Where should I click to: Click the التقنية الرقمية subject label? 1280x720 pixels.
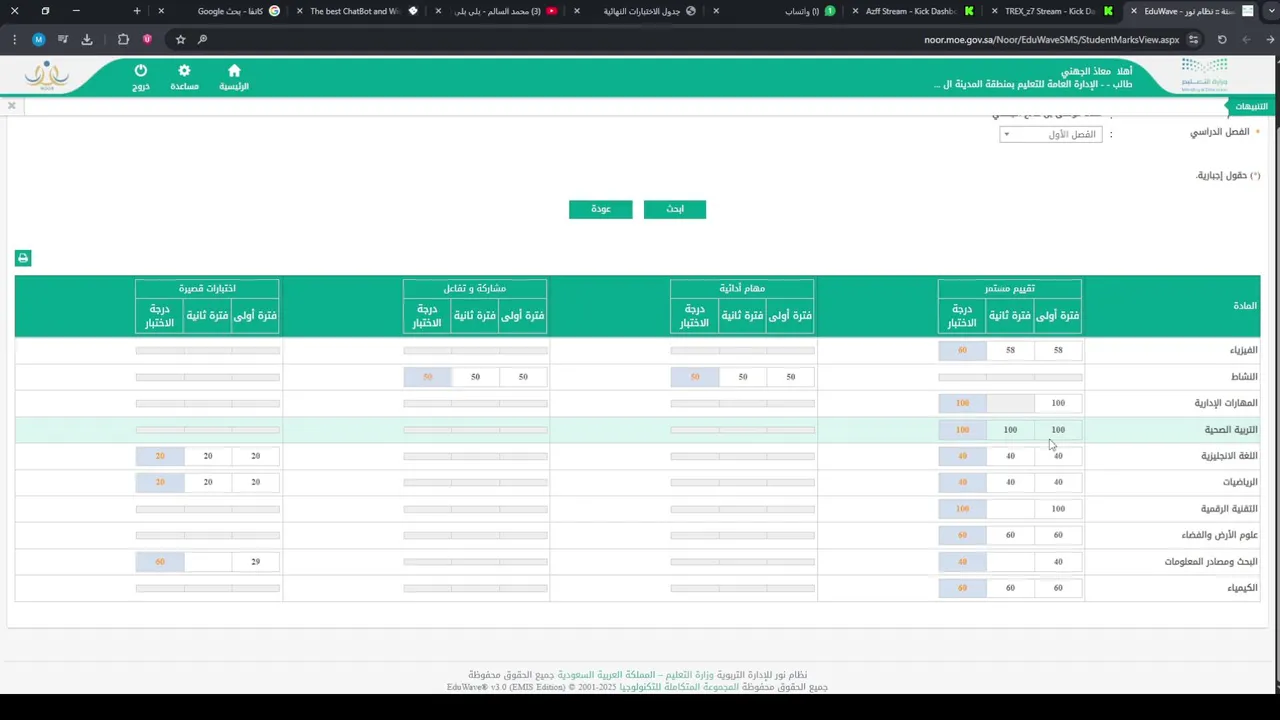coord(1230,509)
